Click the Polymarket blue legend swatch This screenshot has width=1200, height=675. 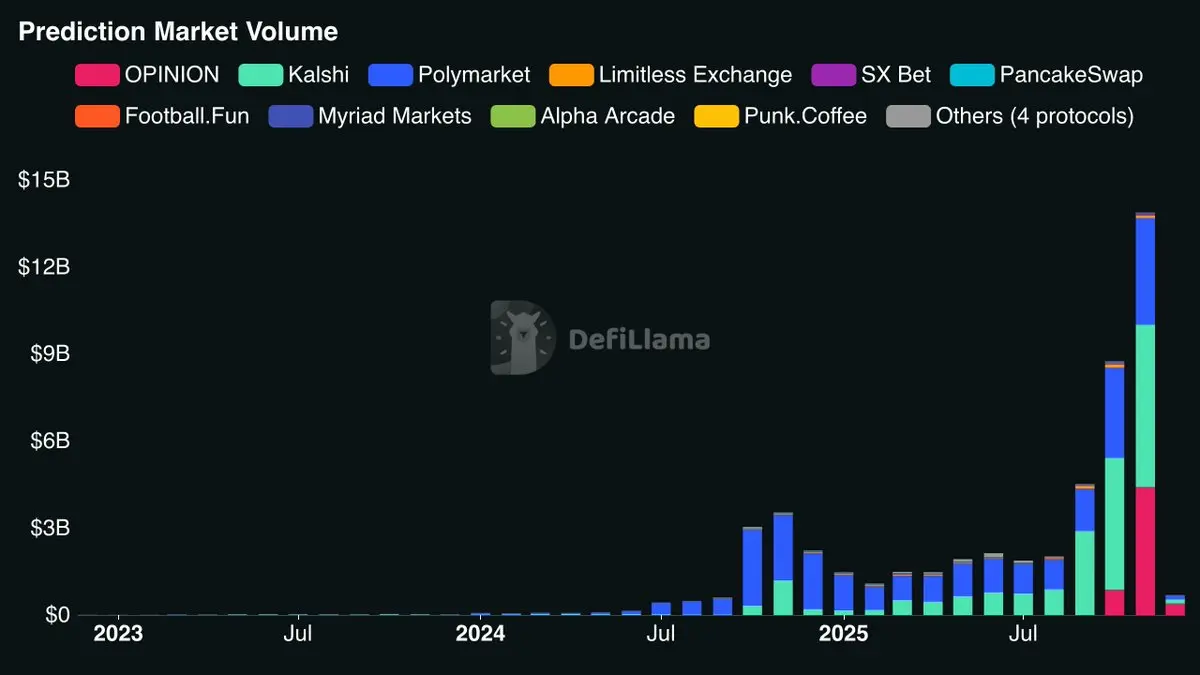pos(391,75)
